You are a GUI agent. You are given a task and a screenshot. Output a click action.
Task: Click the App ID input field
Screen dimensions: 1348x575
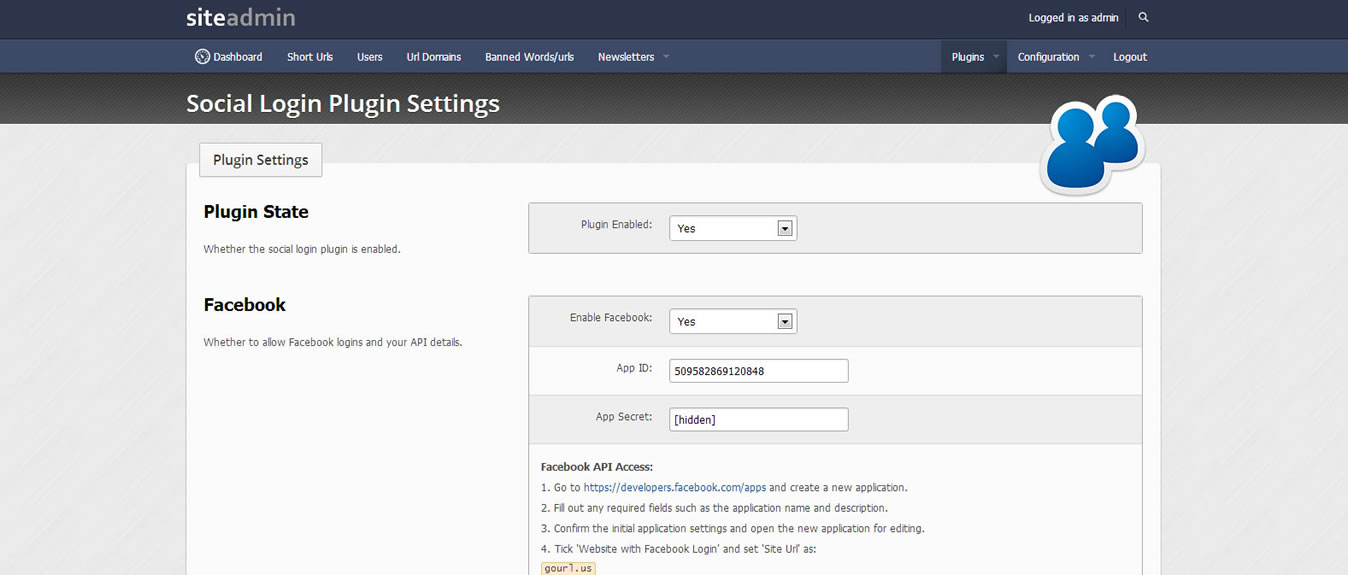click(x=759, y=371)
